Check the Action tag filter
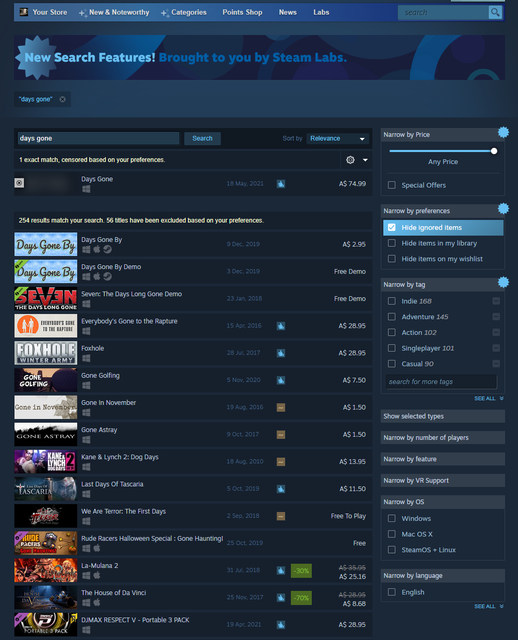Screen dimensions: 518x640 coord(392,332)
